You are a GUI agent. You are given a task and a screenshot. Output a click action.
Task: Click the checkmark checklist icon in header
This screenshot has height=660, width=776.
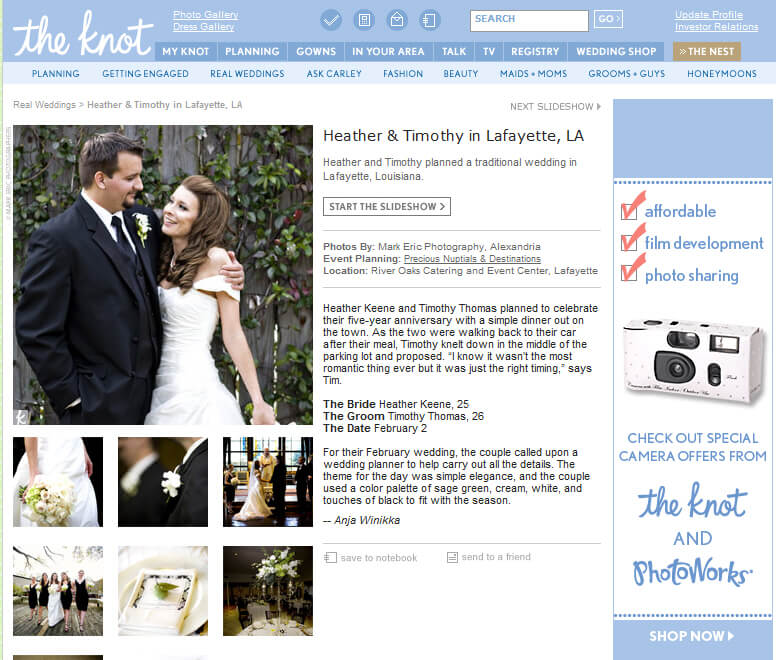[x=331, y=20]
